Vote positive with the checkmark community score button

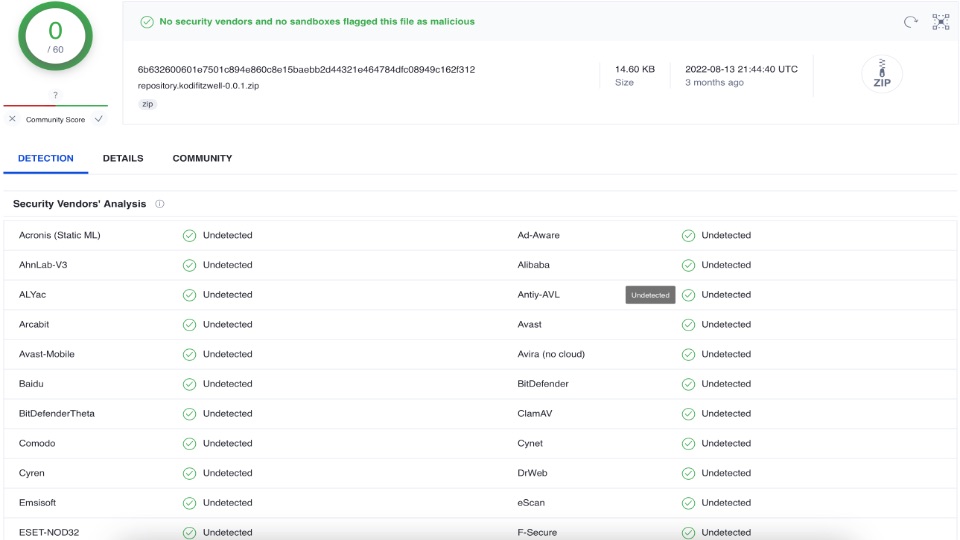click(99, 119)
